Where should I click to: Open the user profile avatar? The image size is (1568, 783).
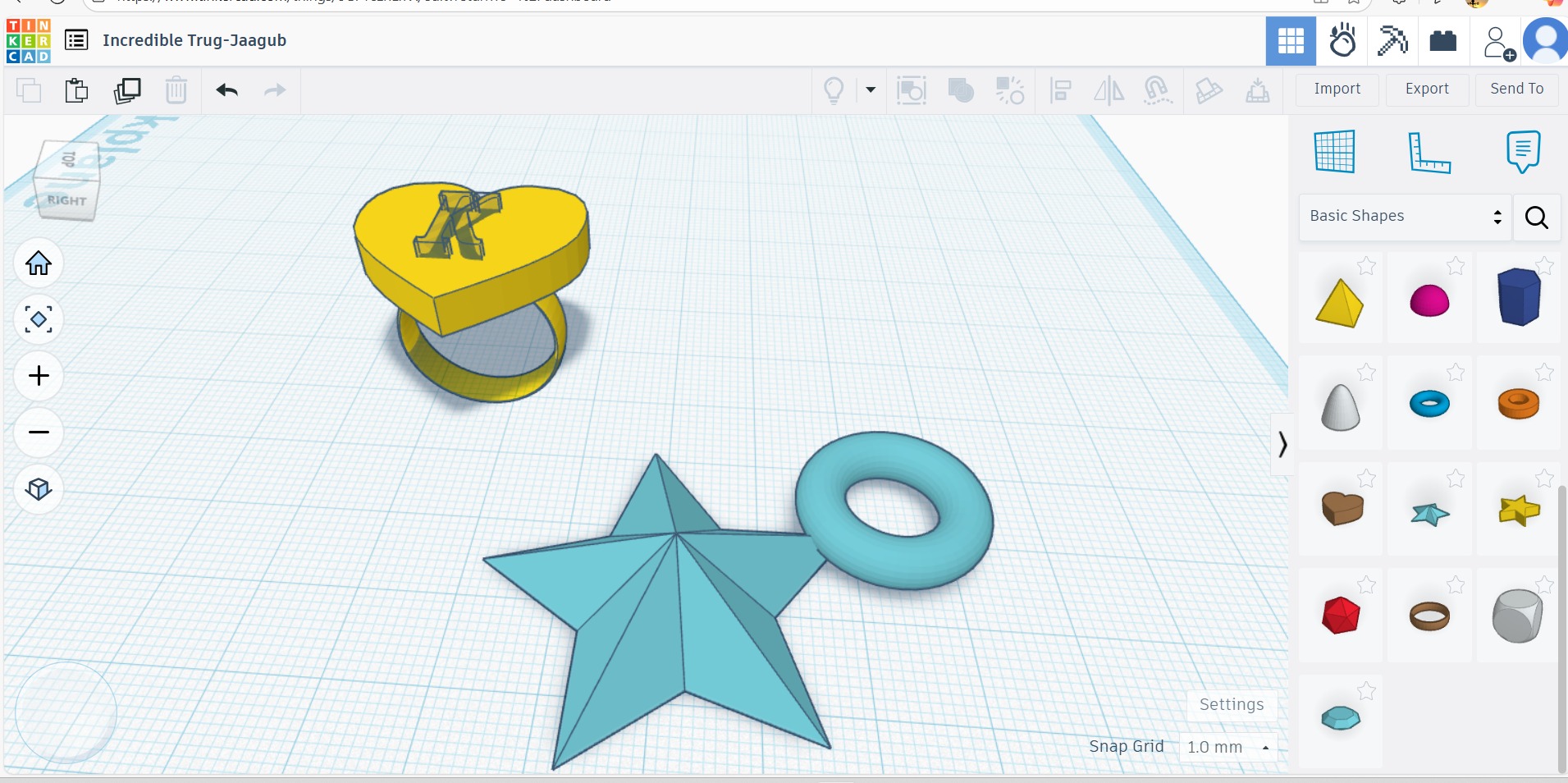coord(1546,40)
